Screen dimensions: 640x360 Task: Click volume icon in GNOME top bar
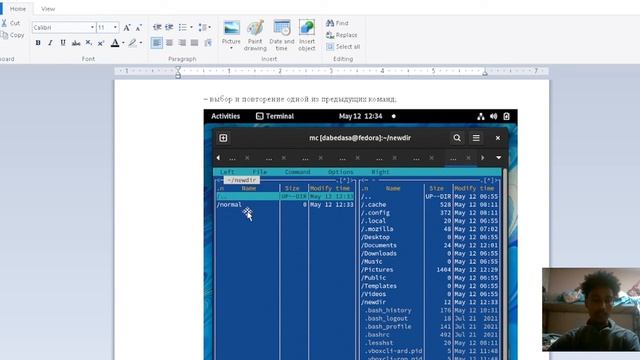(493, 116)
